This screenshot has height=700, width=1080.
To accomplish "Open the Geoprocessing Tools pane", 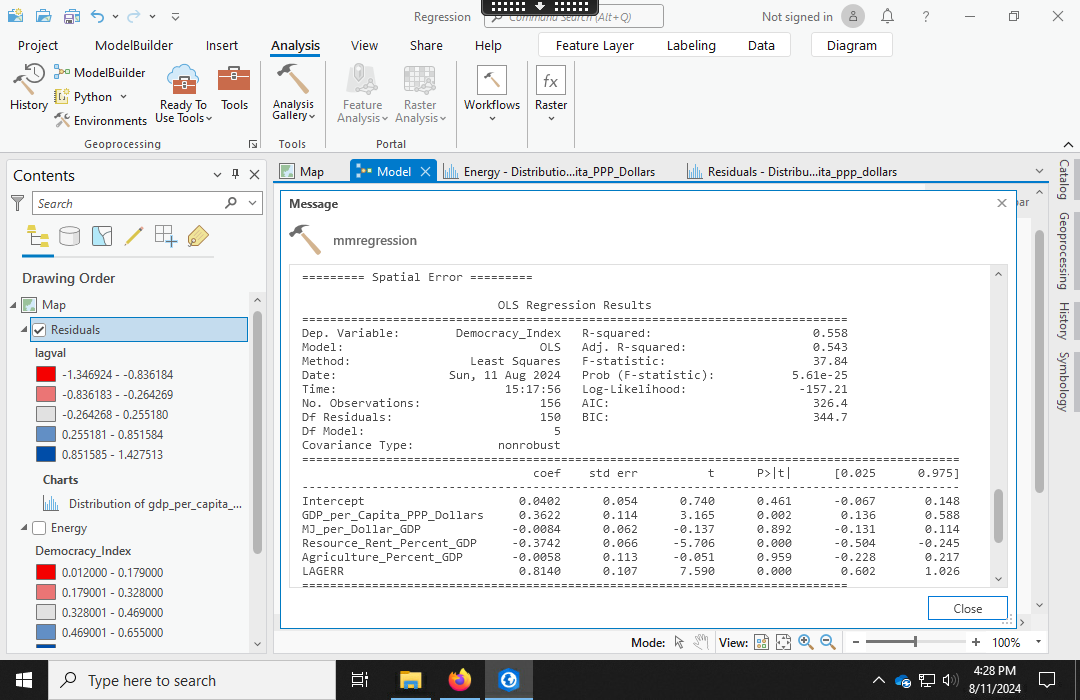I will coord(234,90).
